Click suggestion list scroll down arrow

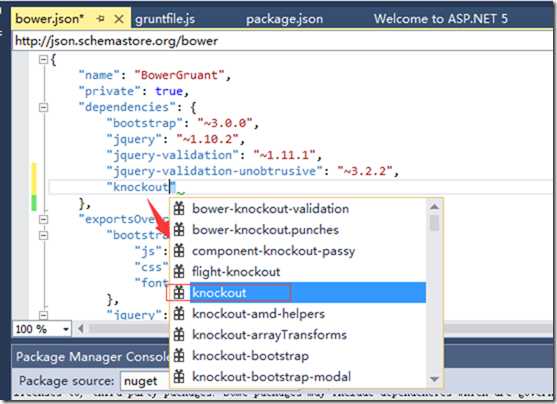coord(434,379)
